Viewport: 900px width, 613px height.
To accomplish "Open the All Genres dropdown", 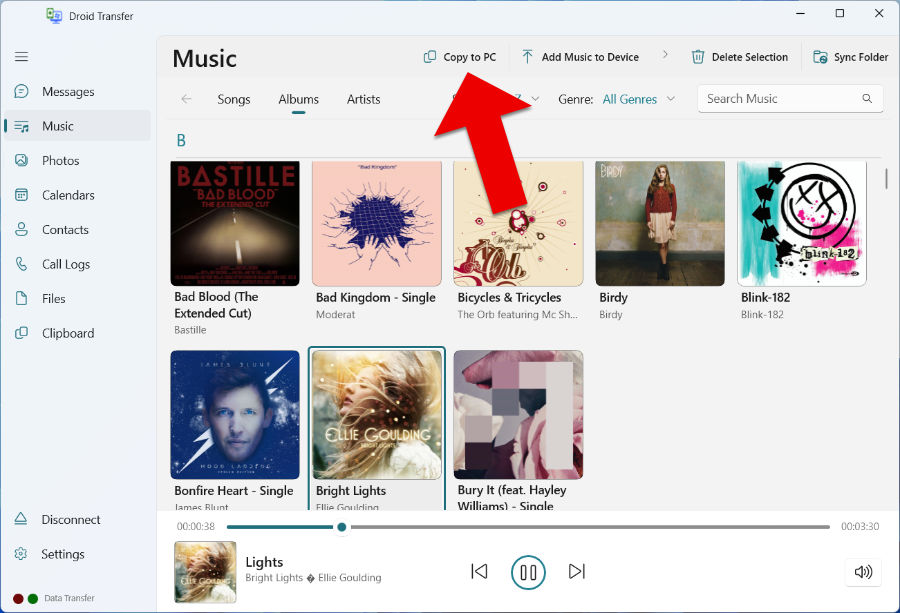I will point(638,99).
